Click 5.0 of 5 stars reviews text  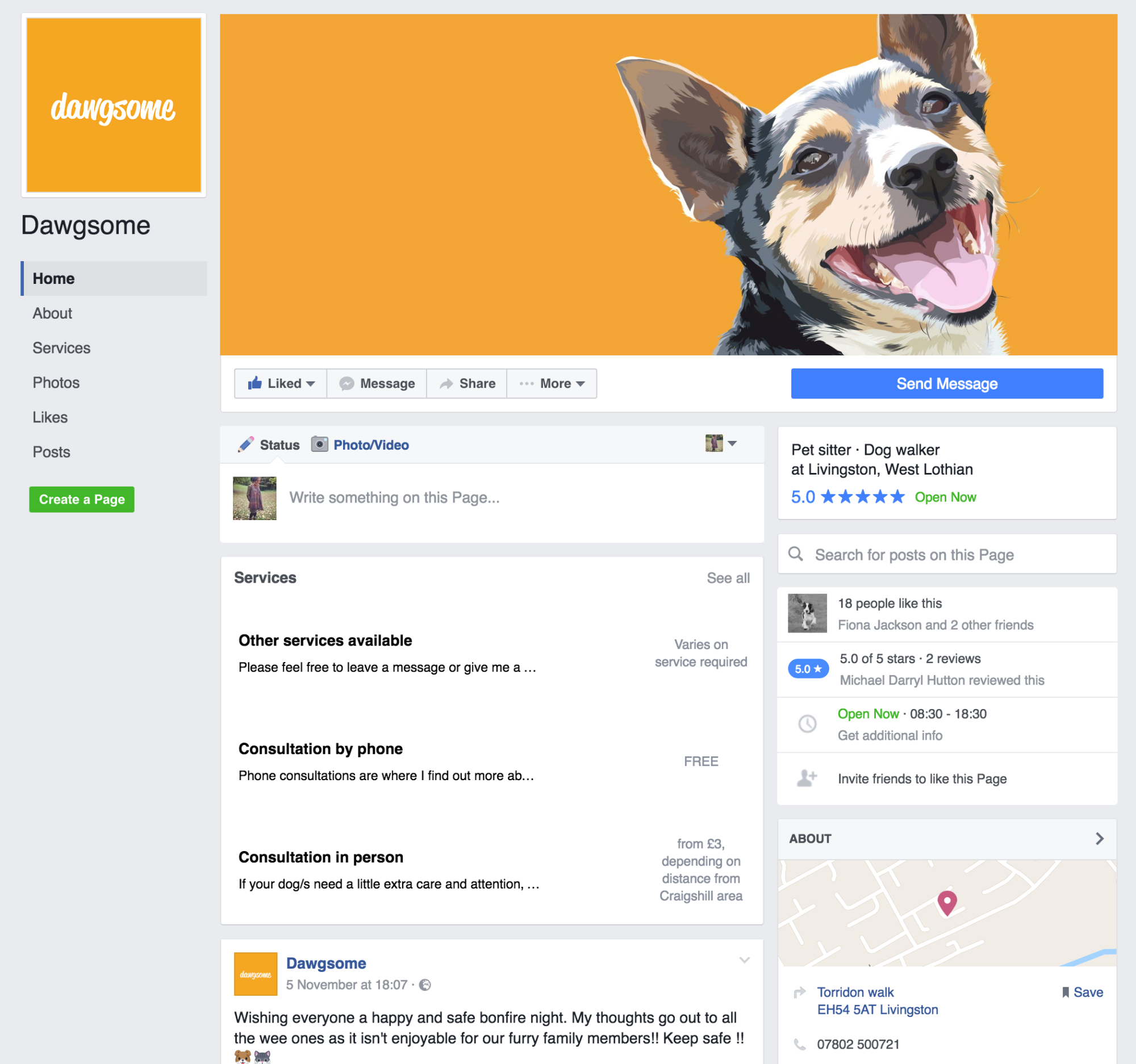pos(910,659)
